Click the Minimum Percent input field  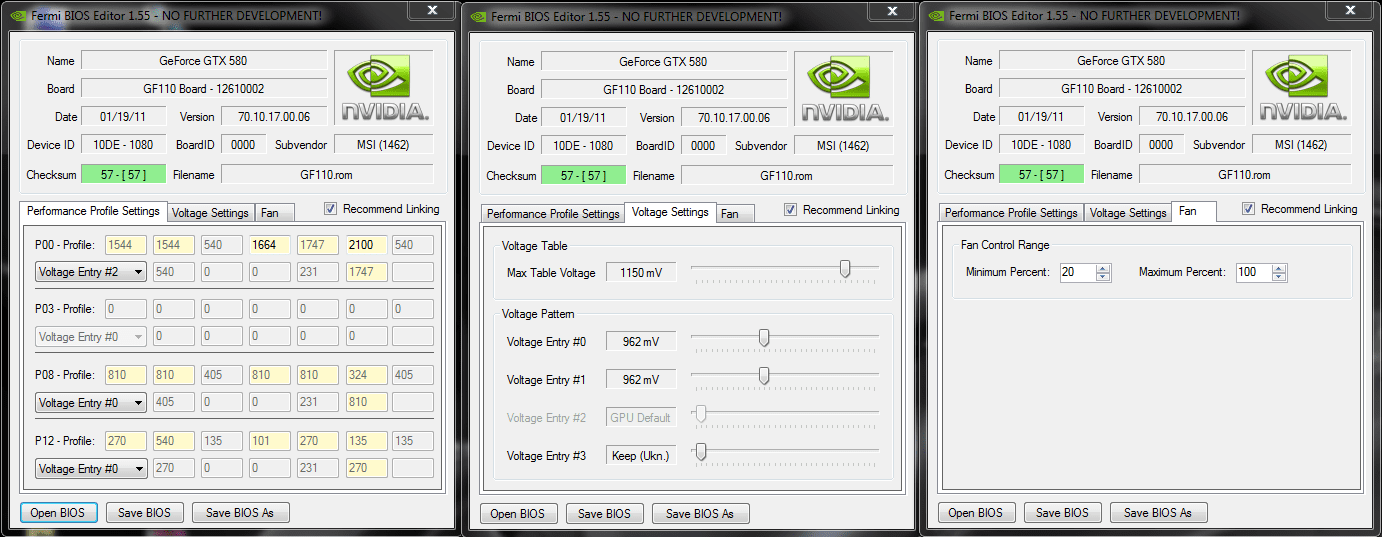pos(1078,272)
